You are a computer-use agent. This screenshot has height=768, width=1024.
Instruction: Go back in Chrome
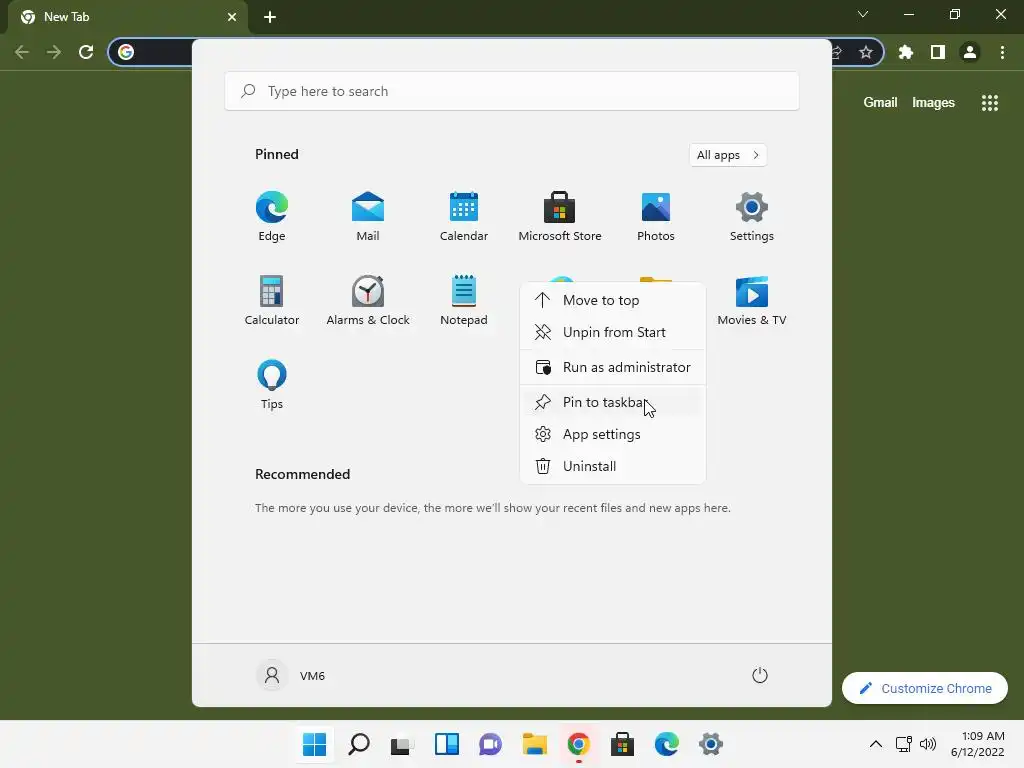[22, 52]
